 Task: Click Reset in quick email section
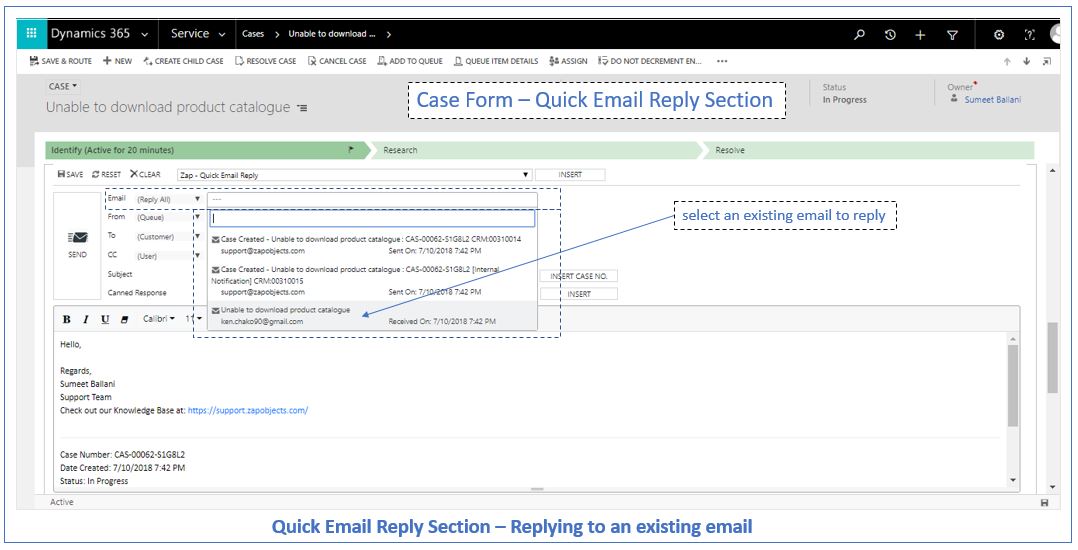pos(107,175)
